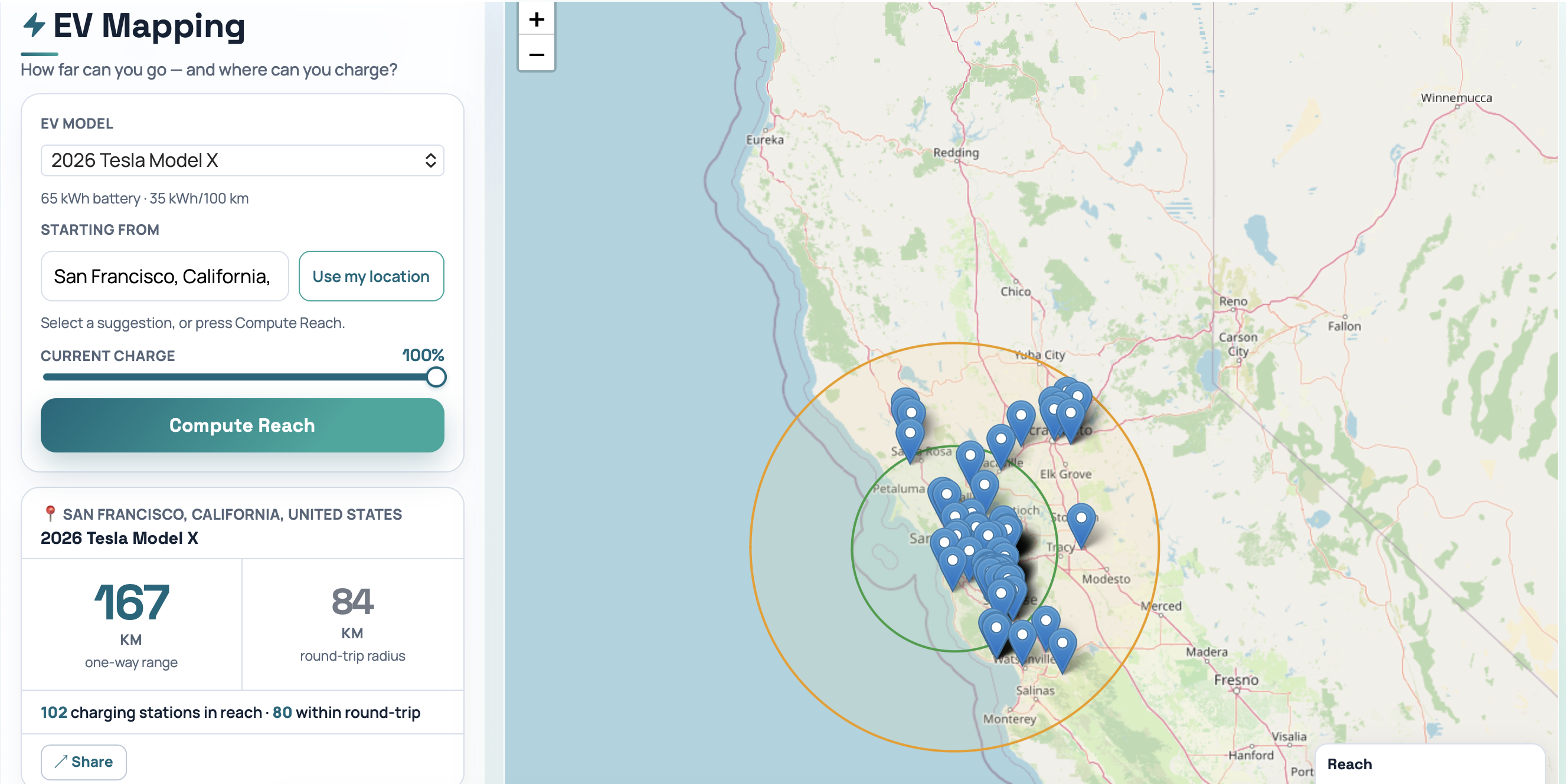The height and width of the screenshot is (784, 1566).
Task: Click Use my location
Action: [x=371, y=276]
